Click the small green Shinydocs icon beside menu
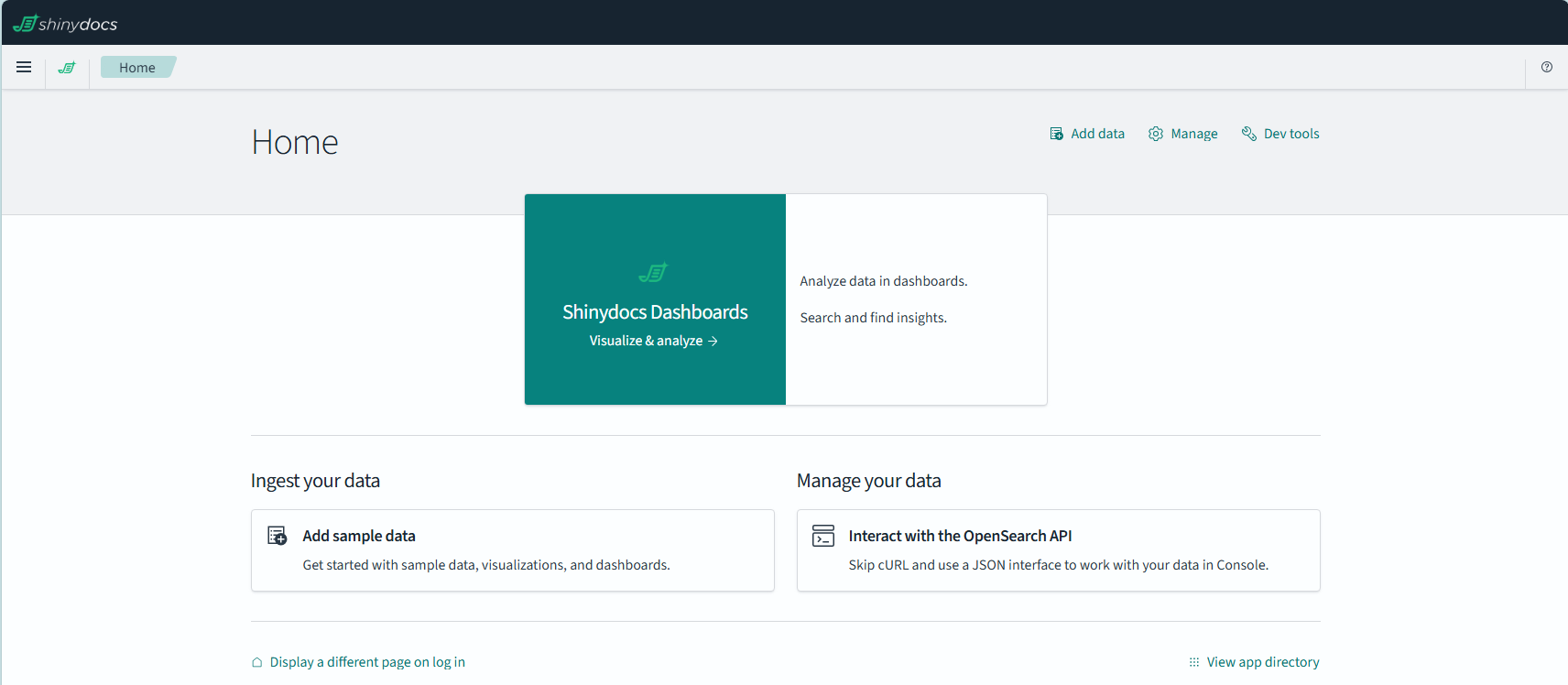Screen dimensions: 1568x685 [67, 67]
